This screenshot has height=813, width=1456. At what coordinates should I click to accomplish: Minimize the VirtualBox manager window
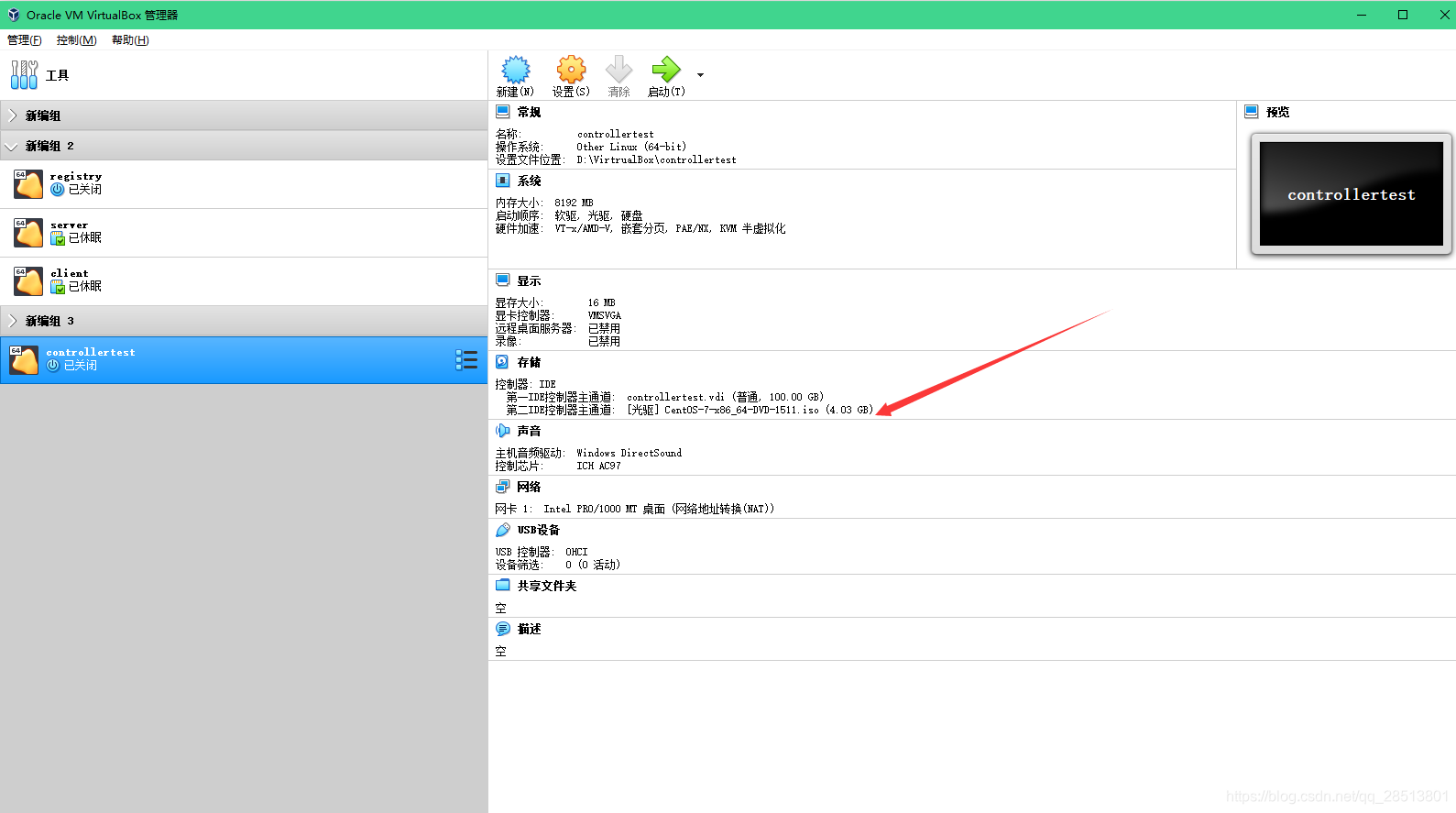coord(1362,15)
